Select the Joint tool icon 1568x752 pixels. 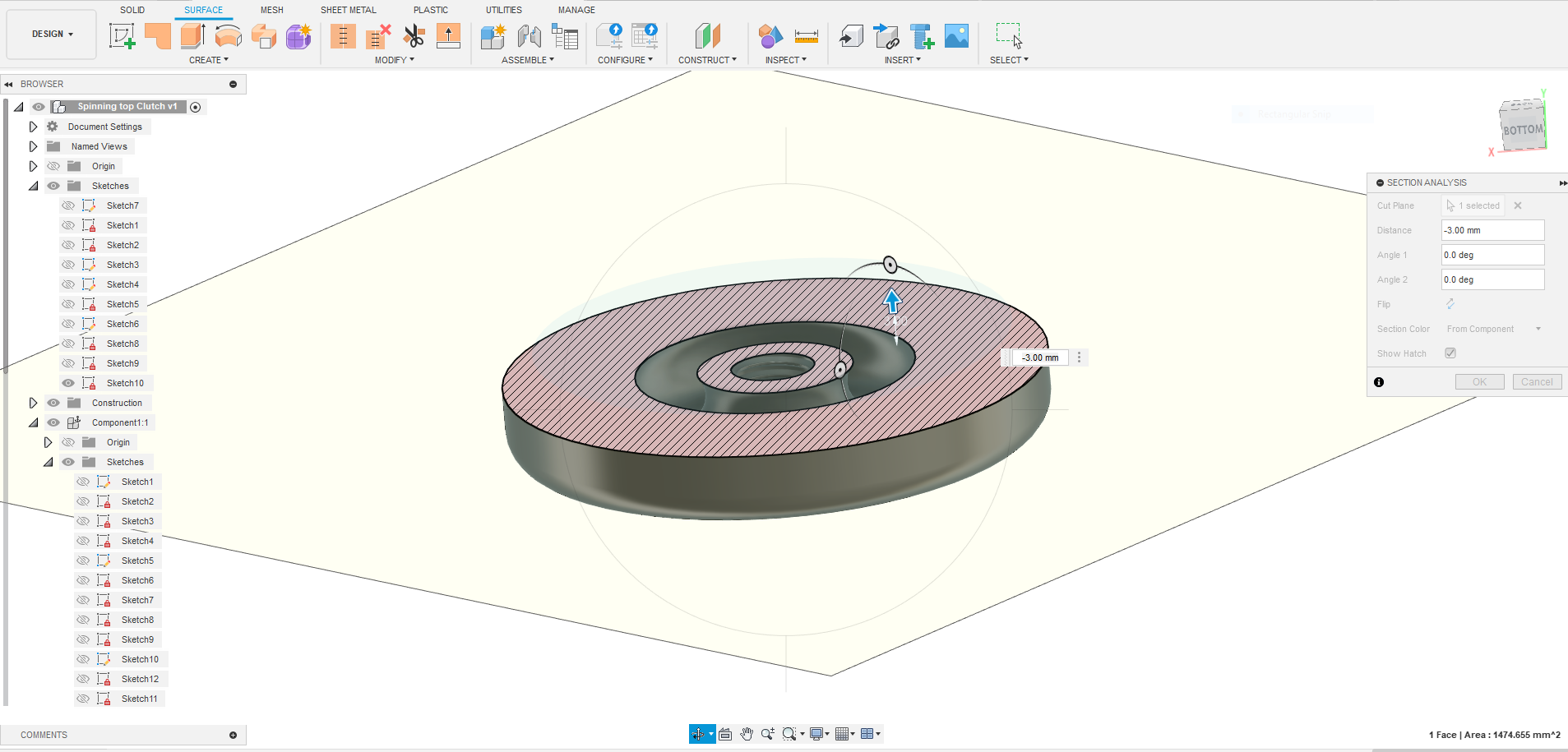pyautogui.click(x=529, y=36)
